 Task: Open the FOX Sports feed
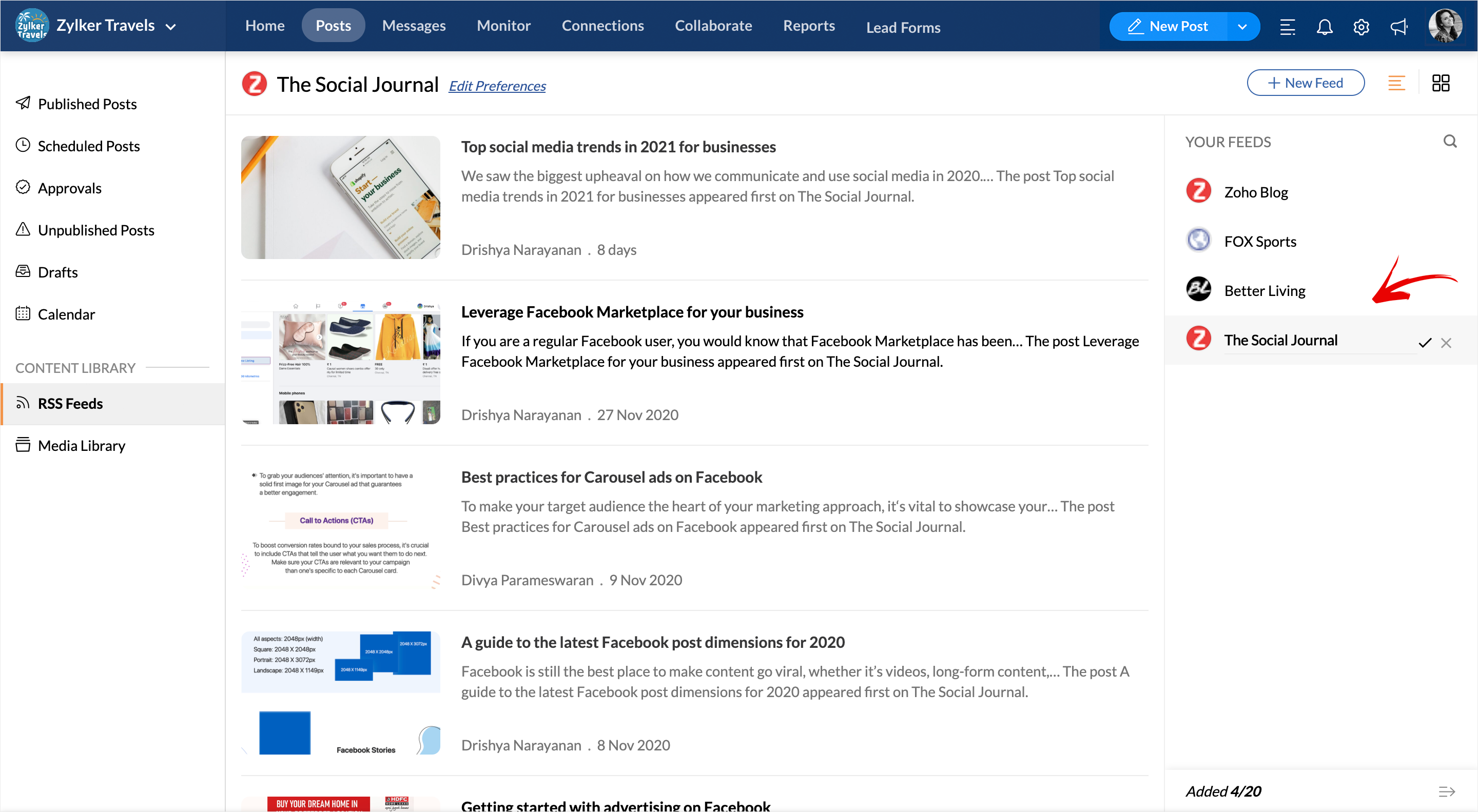1260,242
